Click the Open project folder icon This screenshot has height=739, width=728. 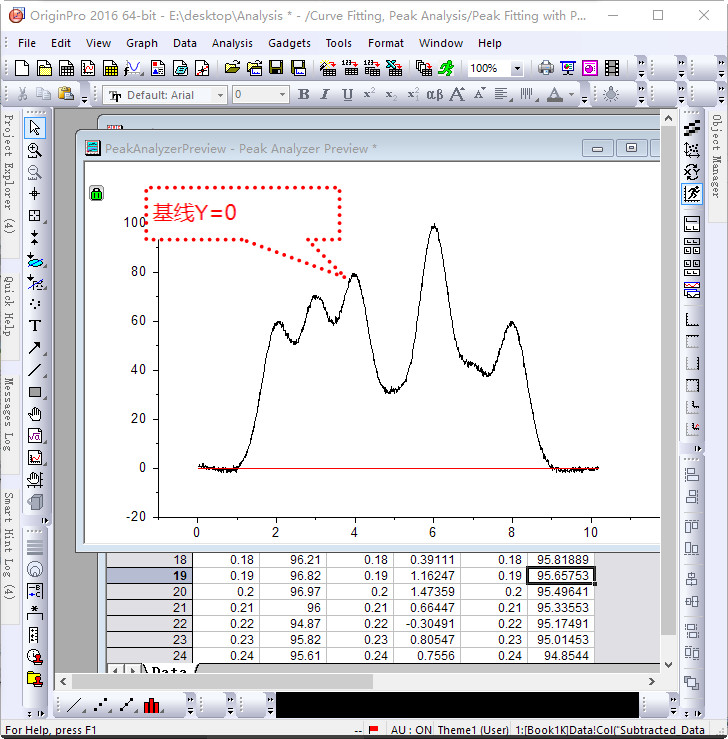click(x=232, y=68)
